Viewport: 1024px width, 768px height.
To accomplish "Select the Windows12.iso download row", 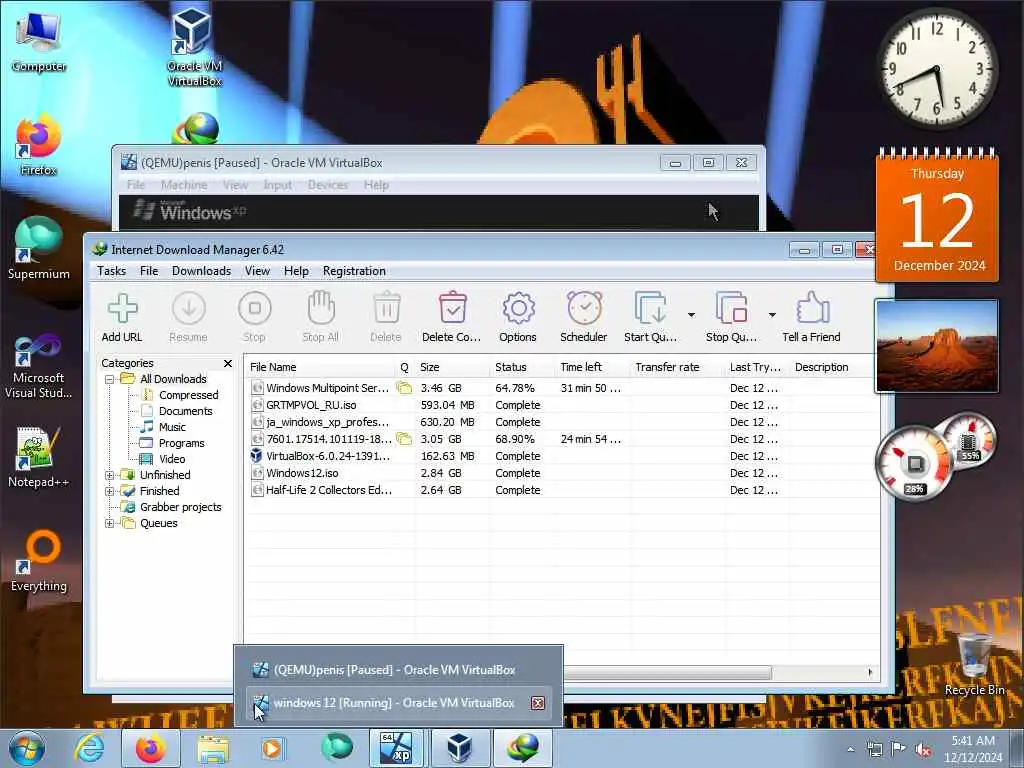I will (x=562, y=473).
